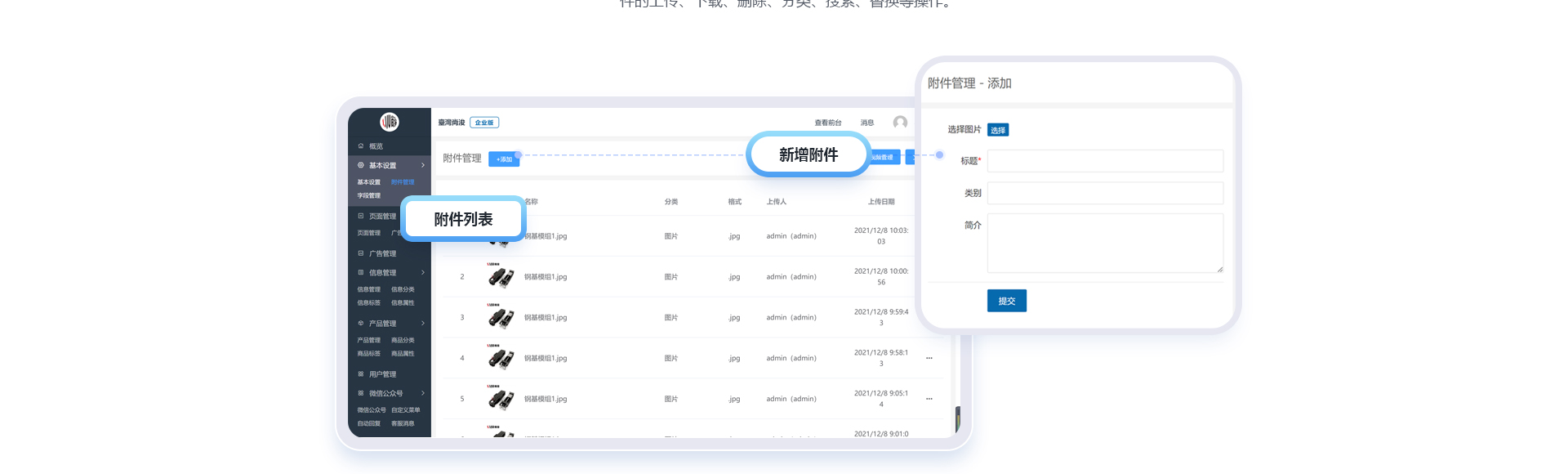Click the 图片 category cell in row 5
This screenshot has height=474, width=1568.
tap(671, 400)
